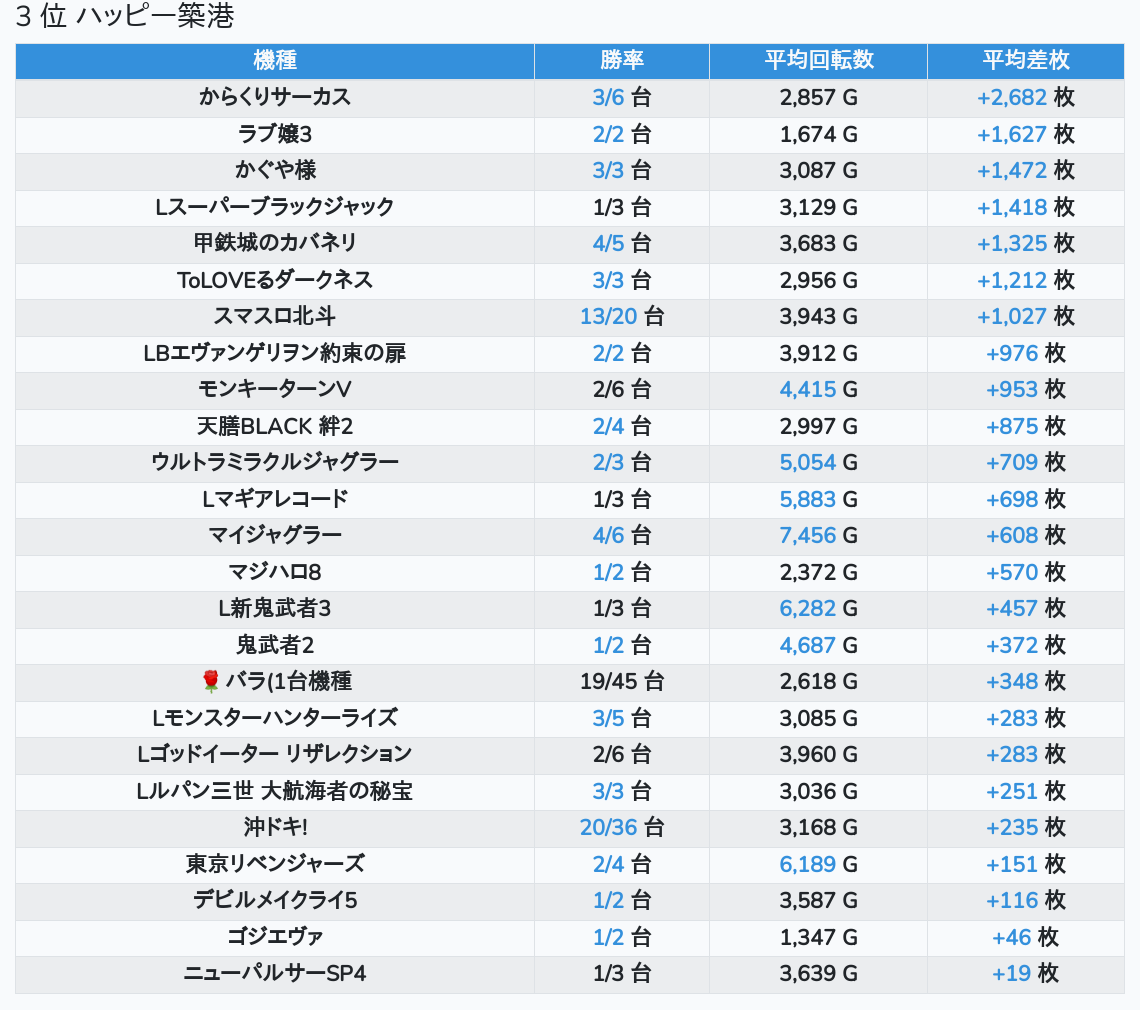The width and height of the screenshot is (1140, 1010).
Task: Select the 5,883 G value for Lマギアレコード
Action: [x=807, y=499]
